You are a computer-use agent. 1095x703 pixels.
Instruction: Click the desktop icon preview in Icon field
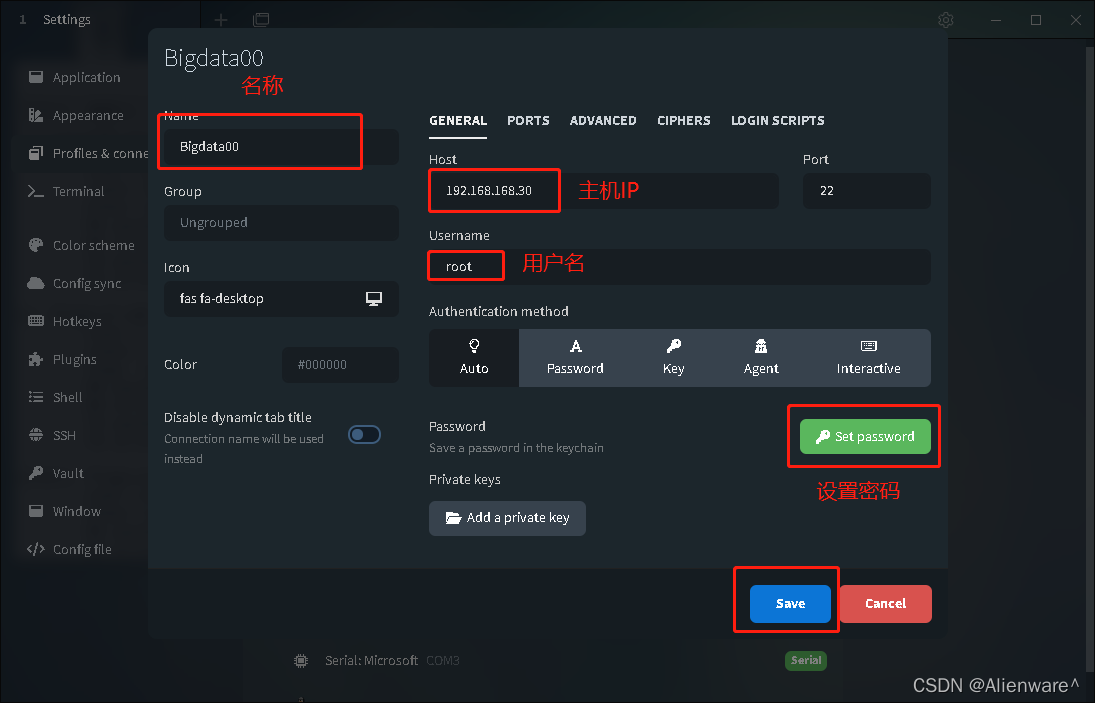pyautogui.click(x=374, y=299)
